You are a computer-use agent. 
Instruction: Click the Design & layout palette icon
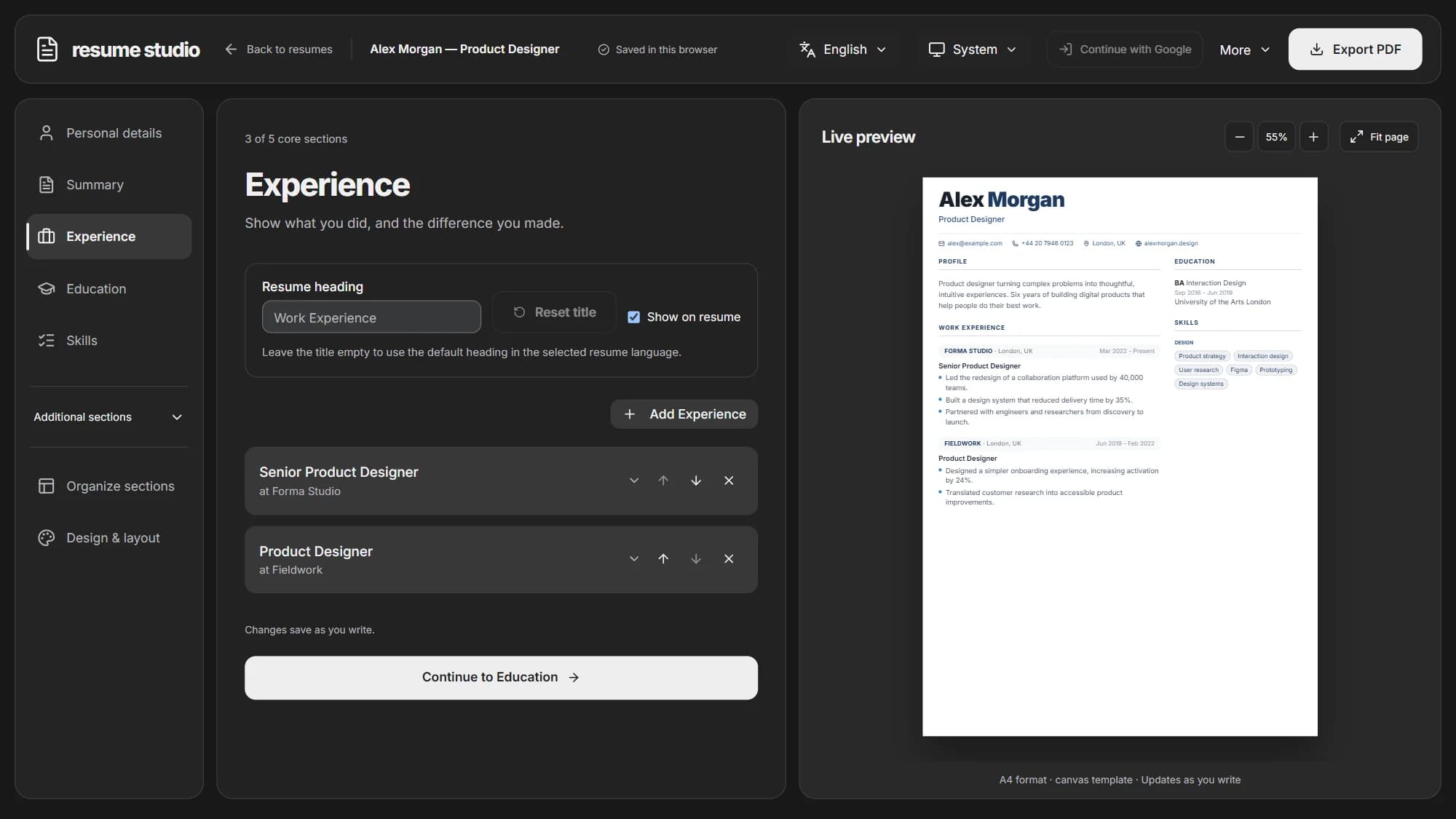tap(47, 538)
